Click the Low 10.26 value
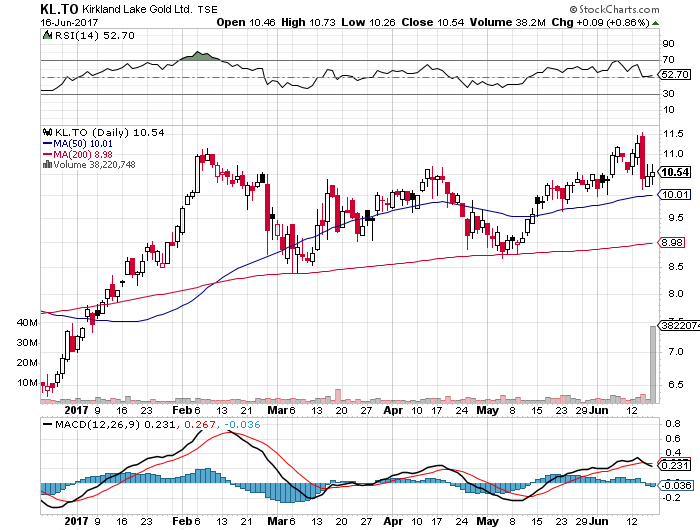The width and height of the screenshot is (700, 530). tap(368, 22)
